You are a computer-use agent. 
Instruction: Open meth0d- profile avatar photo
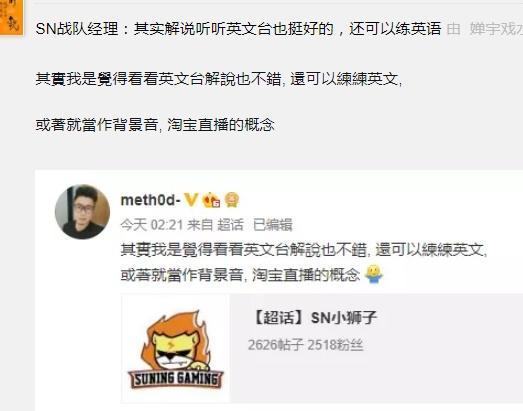(82, 212)
